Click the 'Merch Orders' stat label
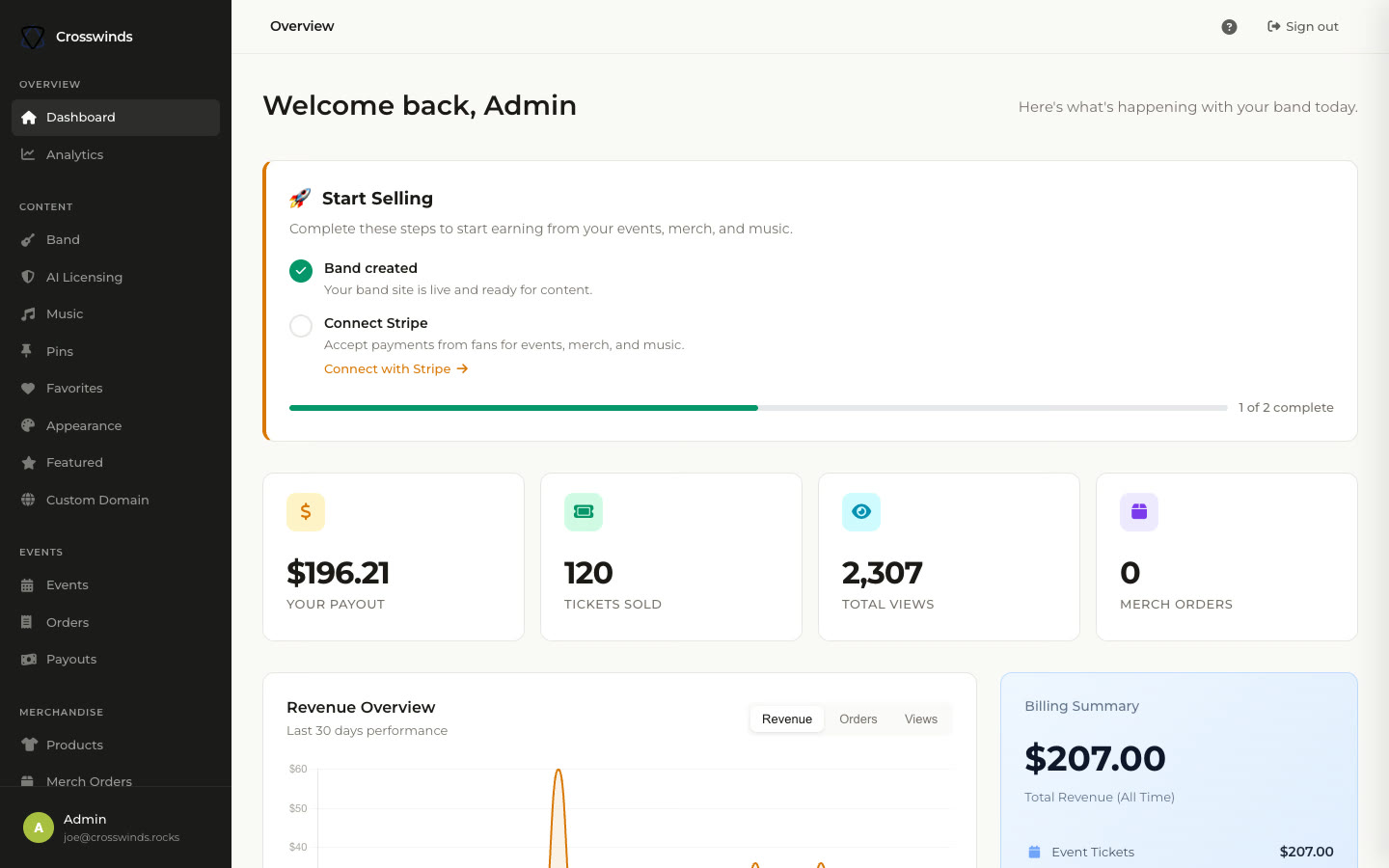The image size is (1389, 868). 1176,605
